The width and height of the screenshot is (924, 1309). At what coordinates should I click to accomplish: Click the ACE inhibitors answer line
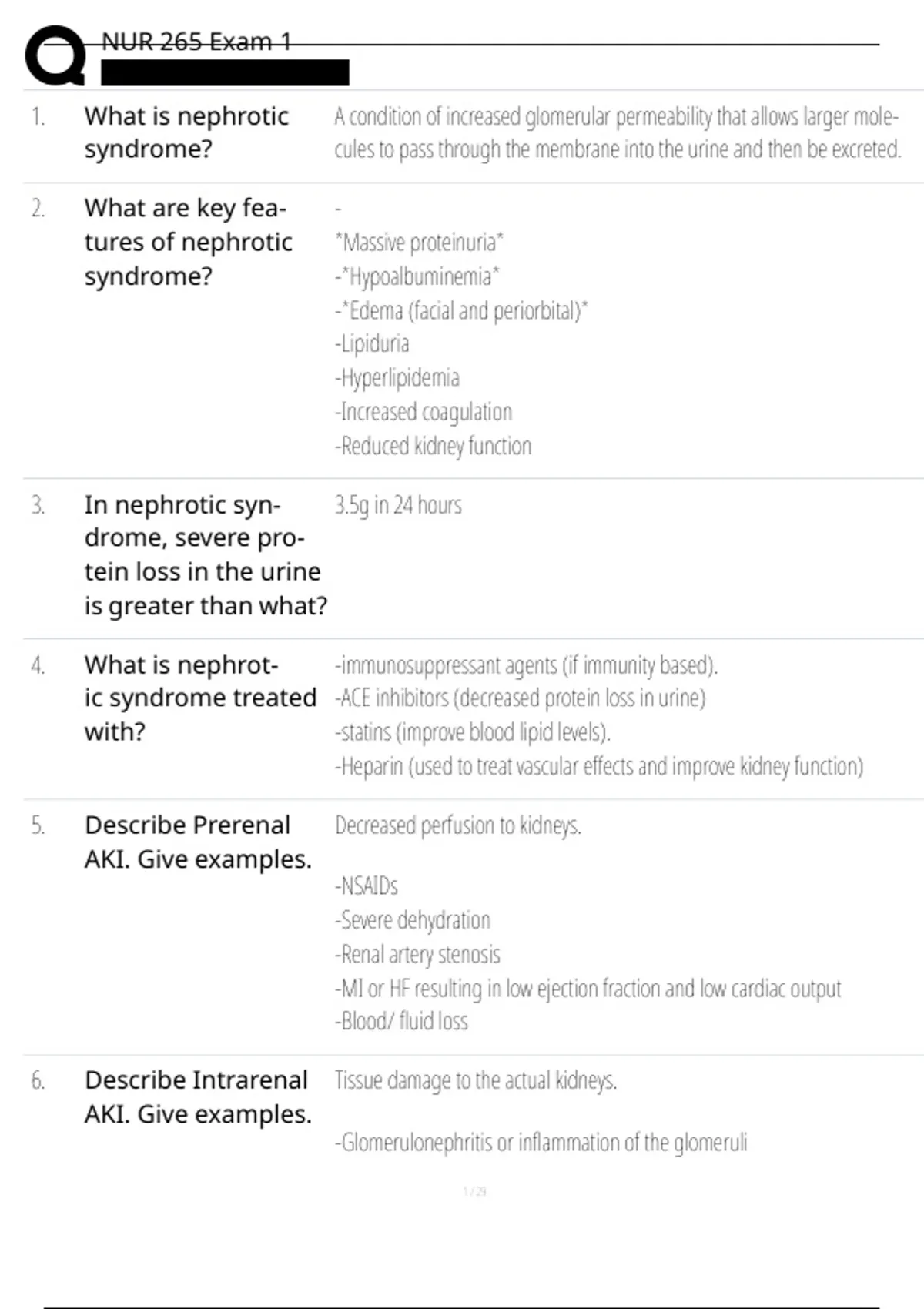pos(521,698)
